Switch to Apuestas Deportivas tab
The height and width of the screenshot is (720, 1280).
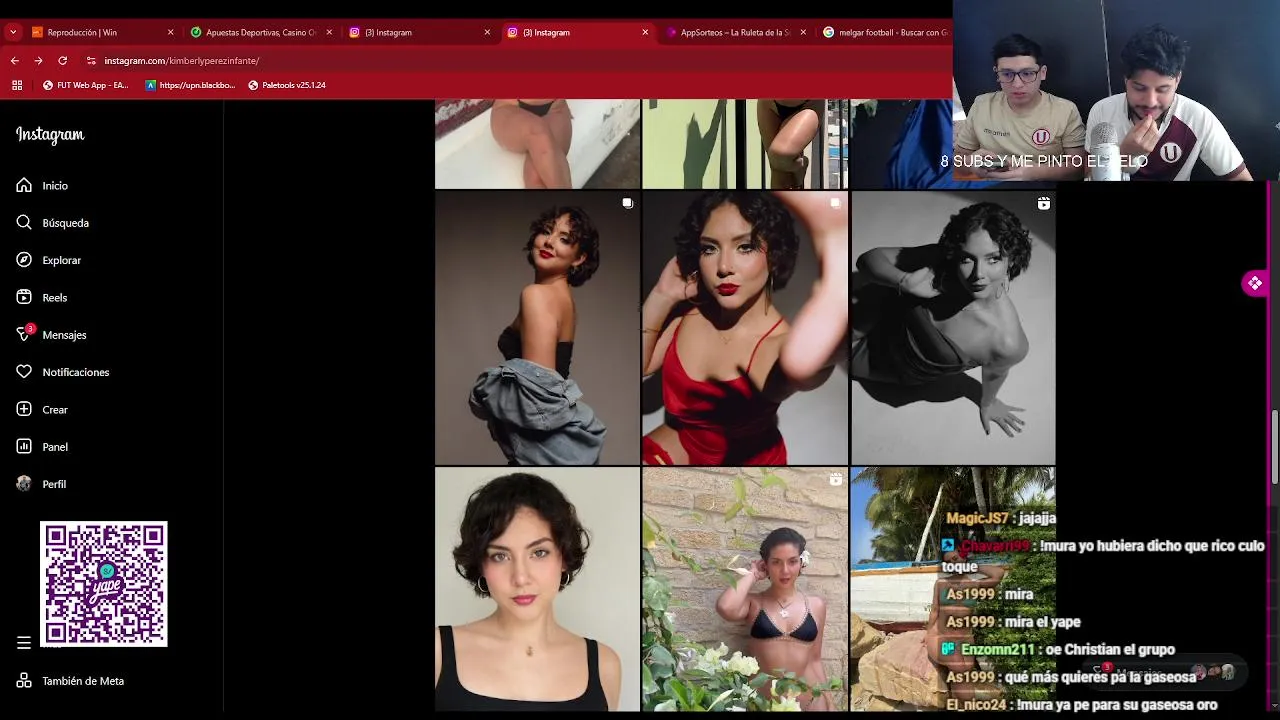pyautogui.click(x=260, y=32)
